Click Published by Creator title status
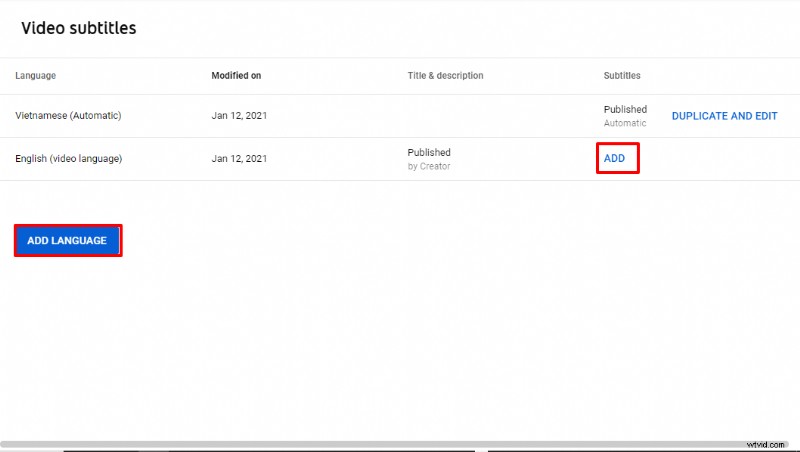The width and height of the screenshot is (800, 452). (429, 159)
